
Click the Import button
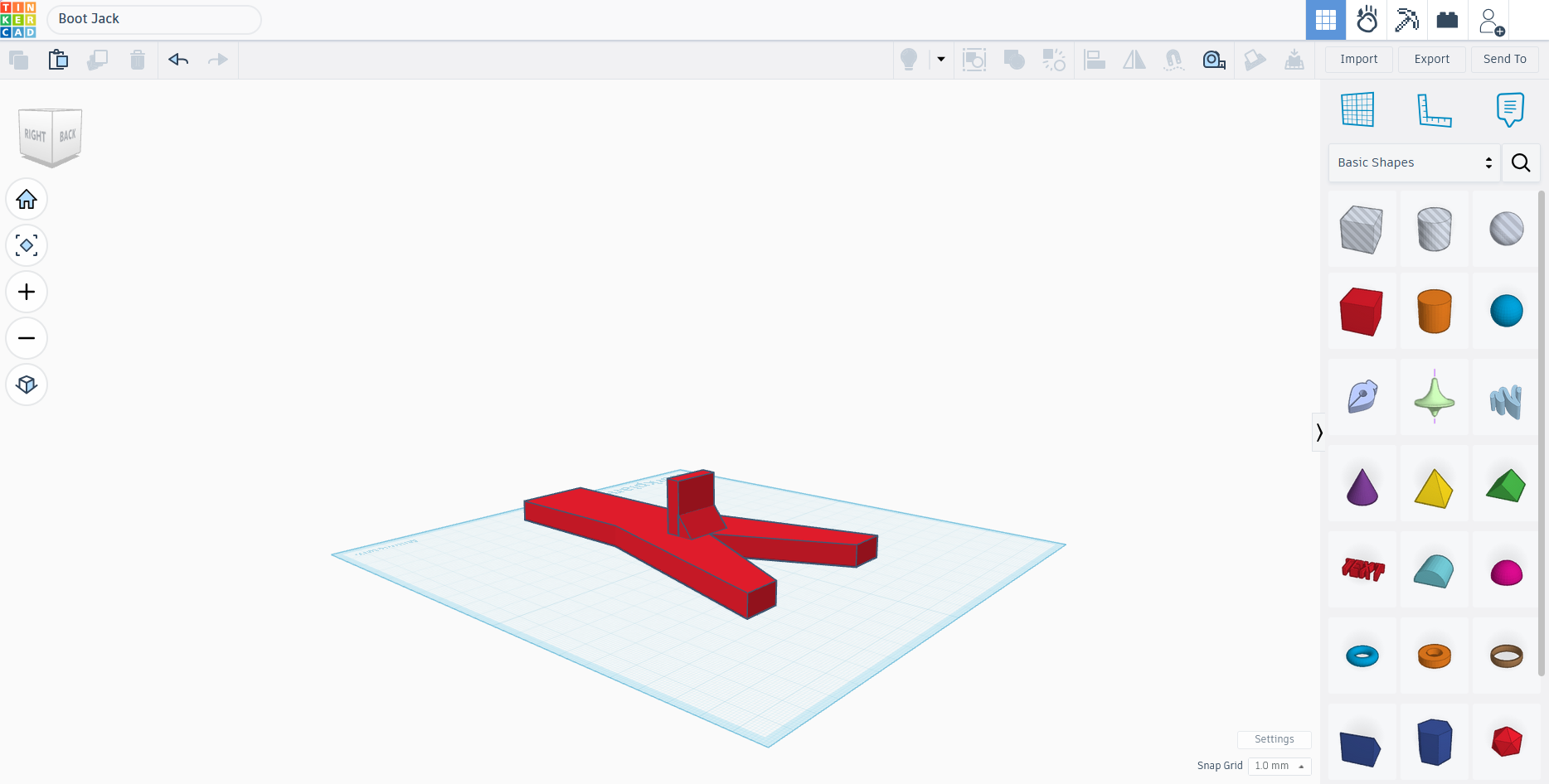tap(1359, 60)
